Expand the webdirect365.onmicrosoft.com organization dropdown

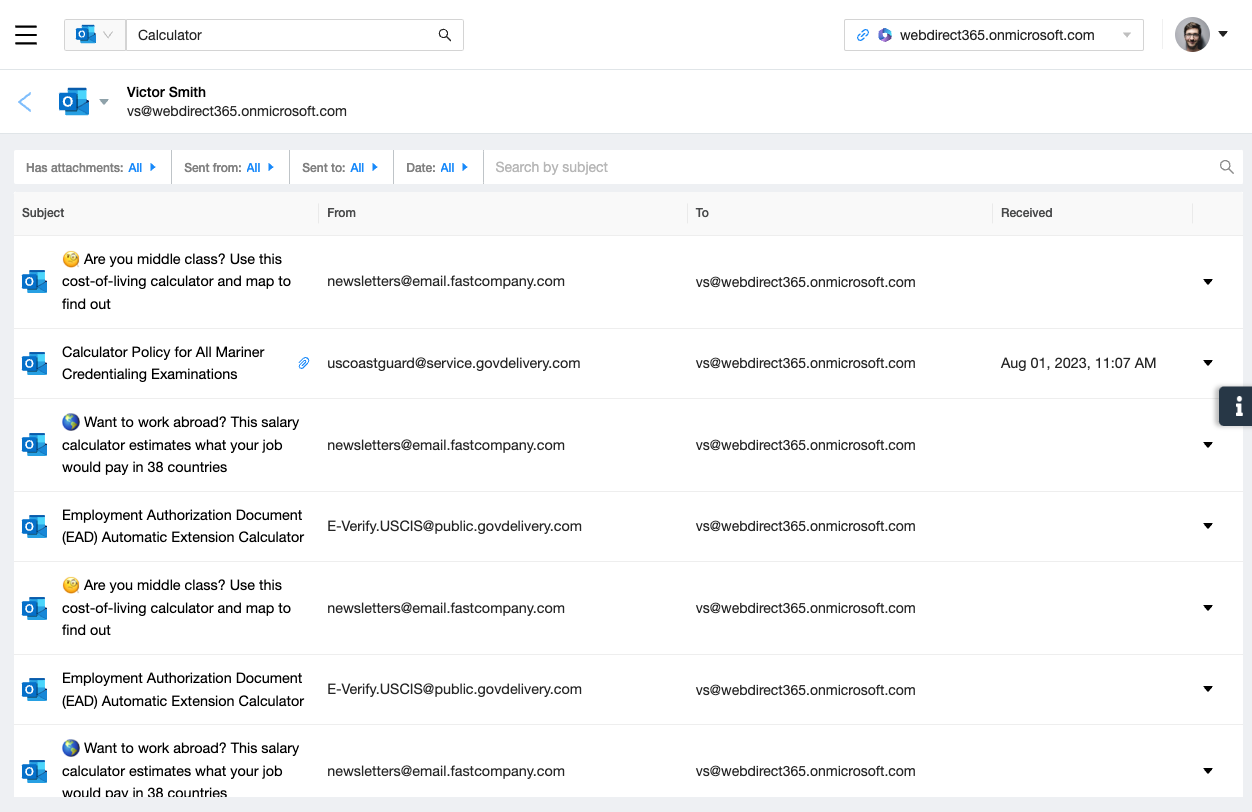point(1126,35)
